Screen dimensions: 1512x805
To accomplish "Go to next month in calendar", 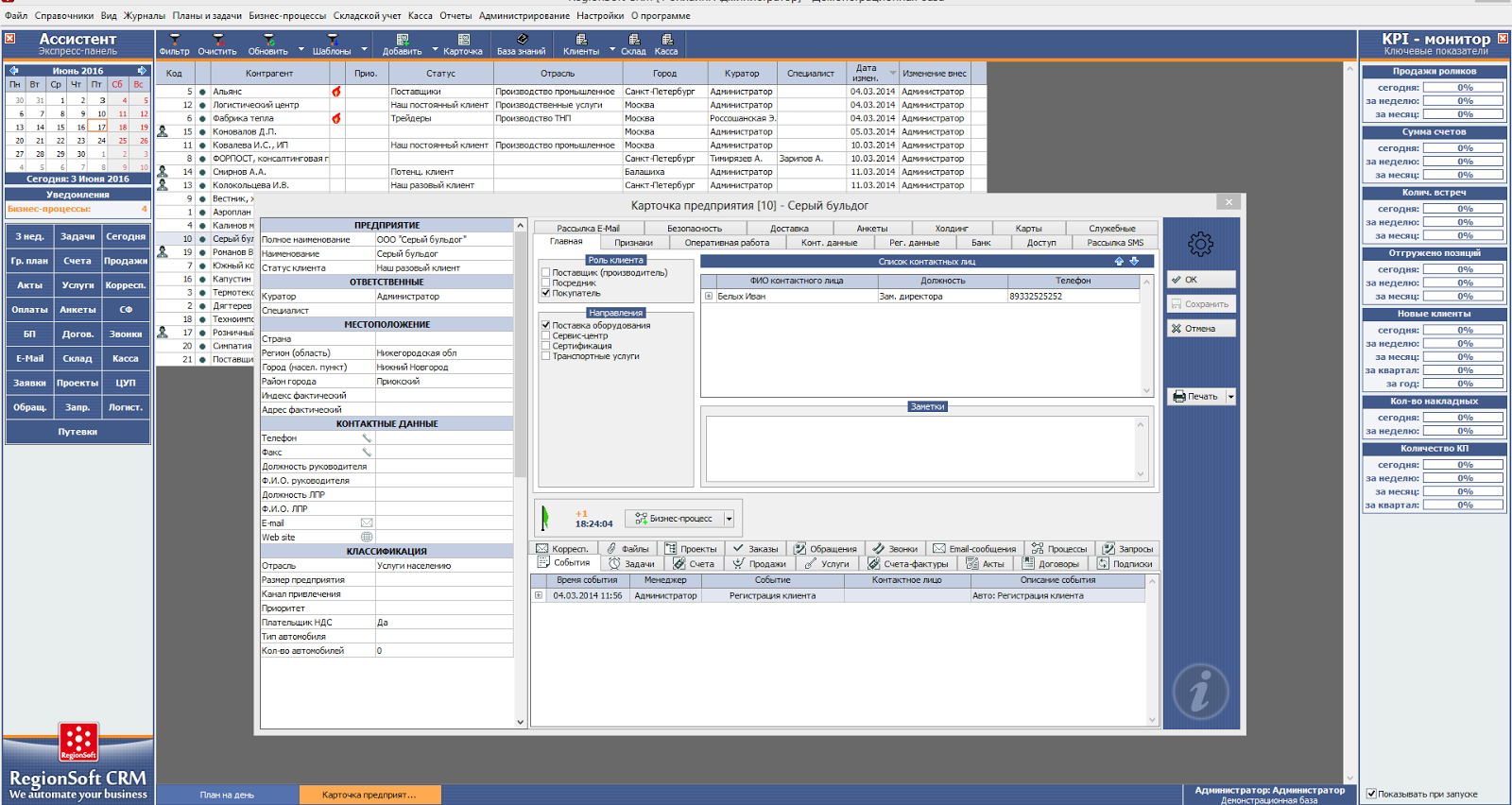I will (x=142, y=71).
